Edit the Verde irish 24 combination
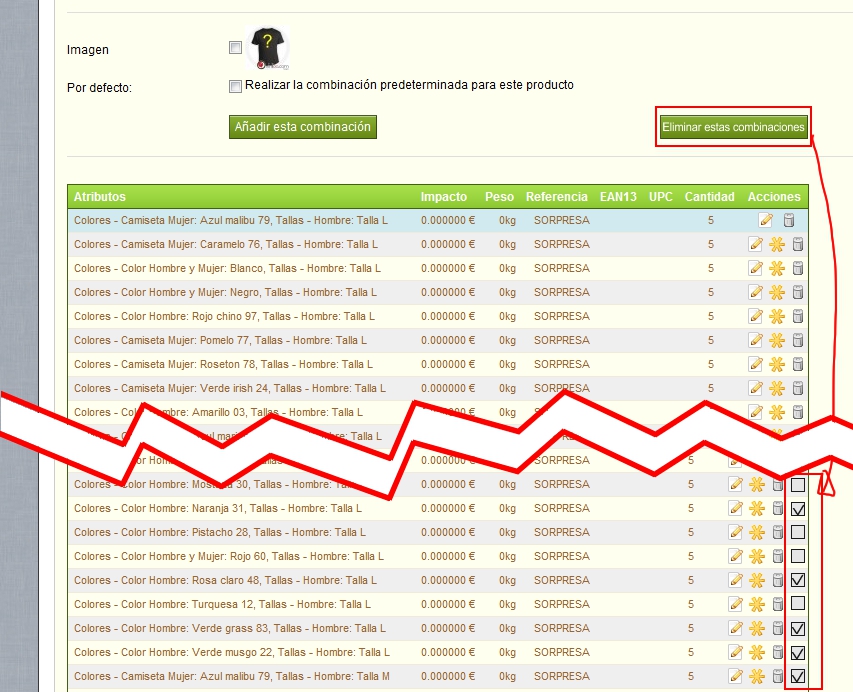853x692 pixels. point(756,388)
